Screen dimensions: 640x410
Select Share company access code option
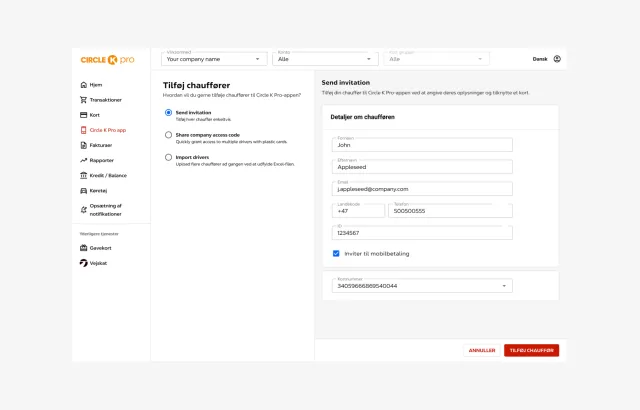coord(168,135)
